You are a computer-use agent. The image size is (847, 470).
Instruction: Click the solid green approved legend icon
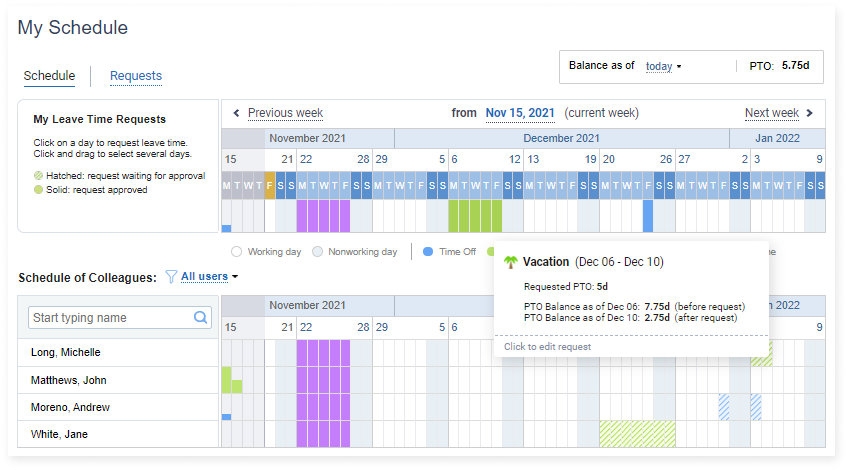tap(38, 190)
